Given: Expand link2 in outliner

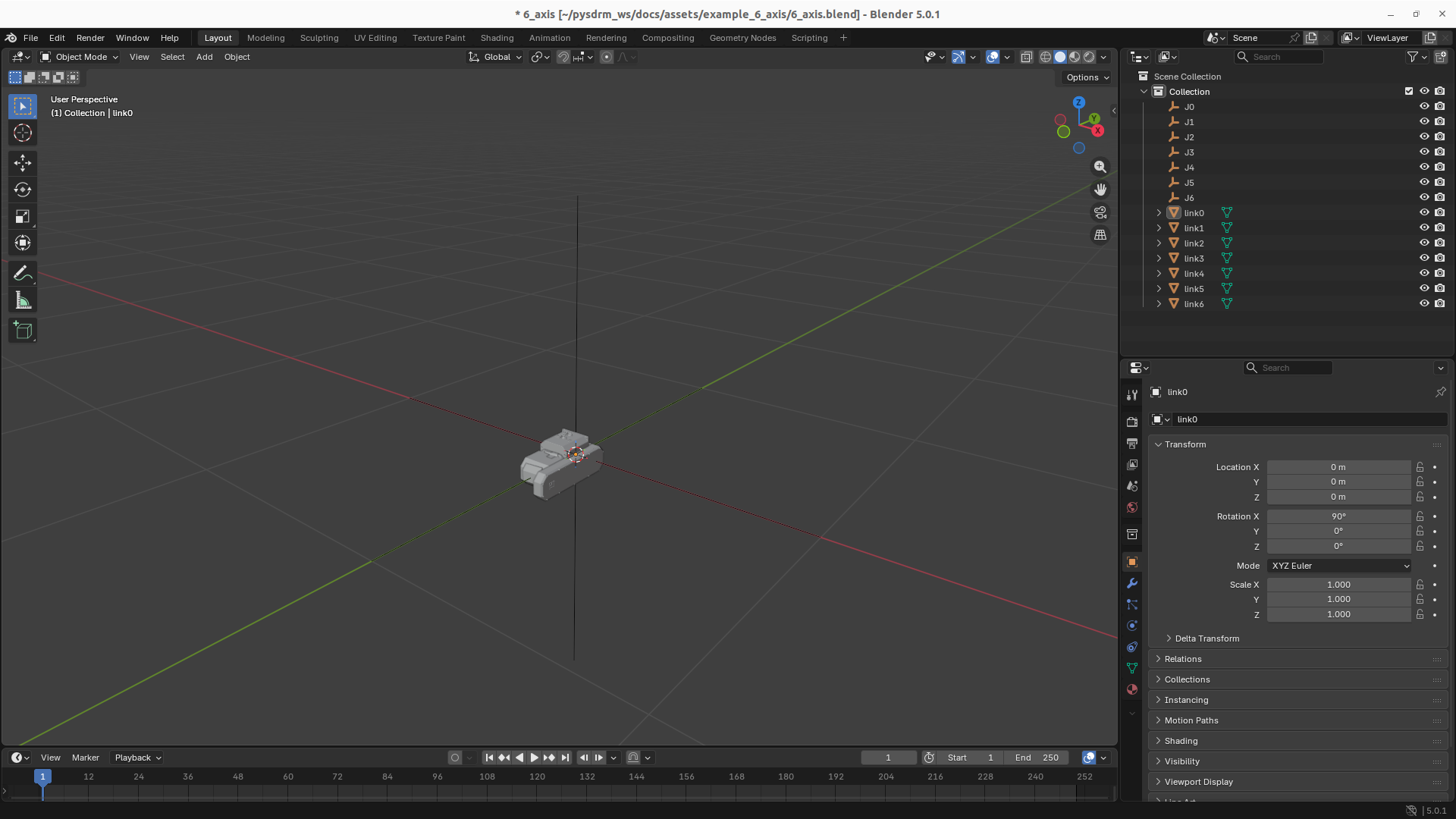Looking at the screenshot, I should coord(1159,243).
